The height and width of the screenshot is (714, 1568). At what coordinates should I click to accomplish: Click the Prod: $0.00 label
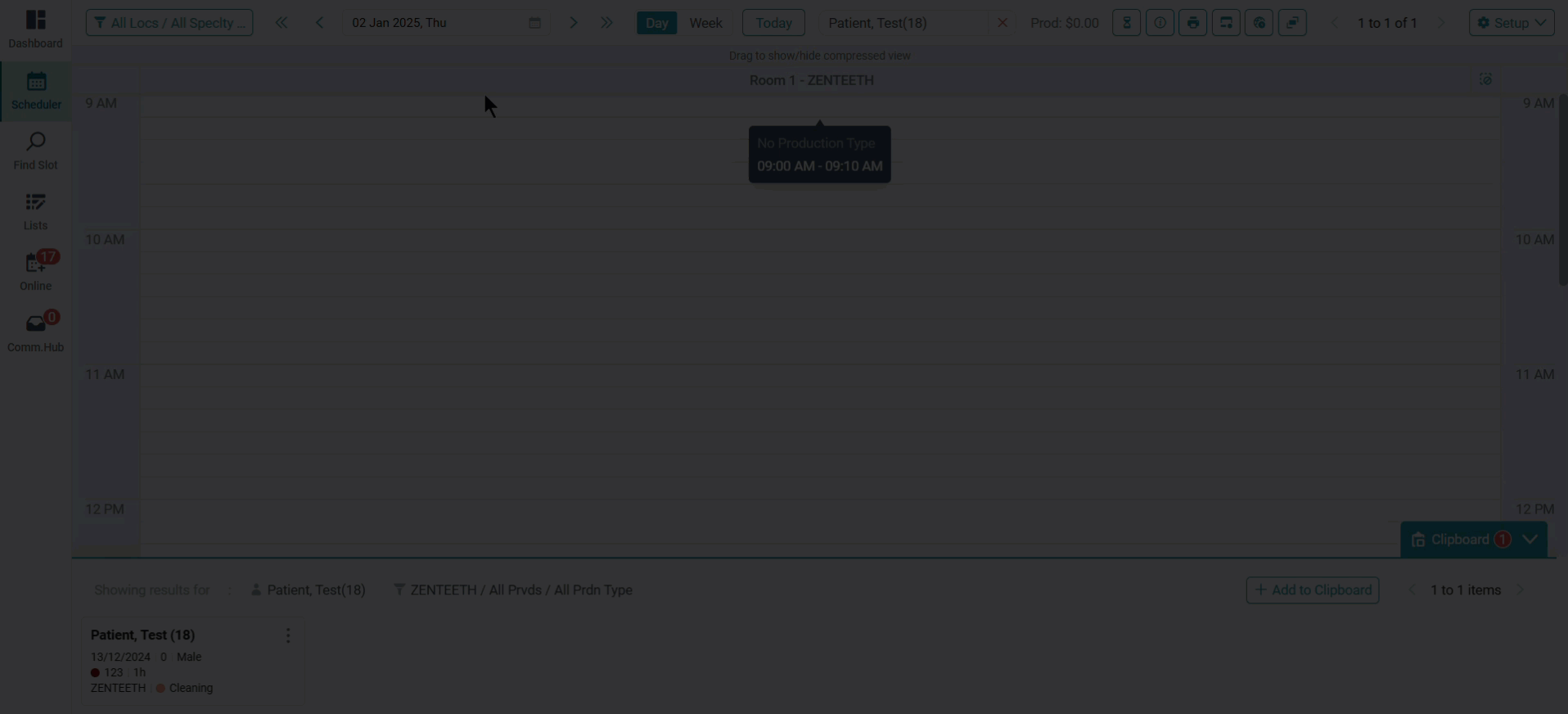[x=1064, y=23]
